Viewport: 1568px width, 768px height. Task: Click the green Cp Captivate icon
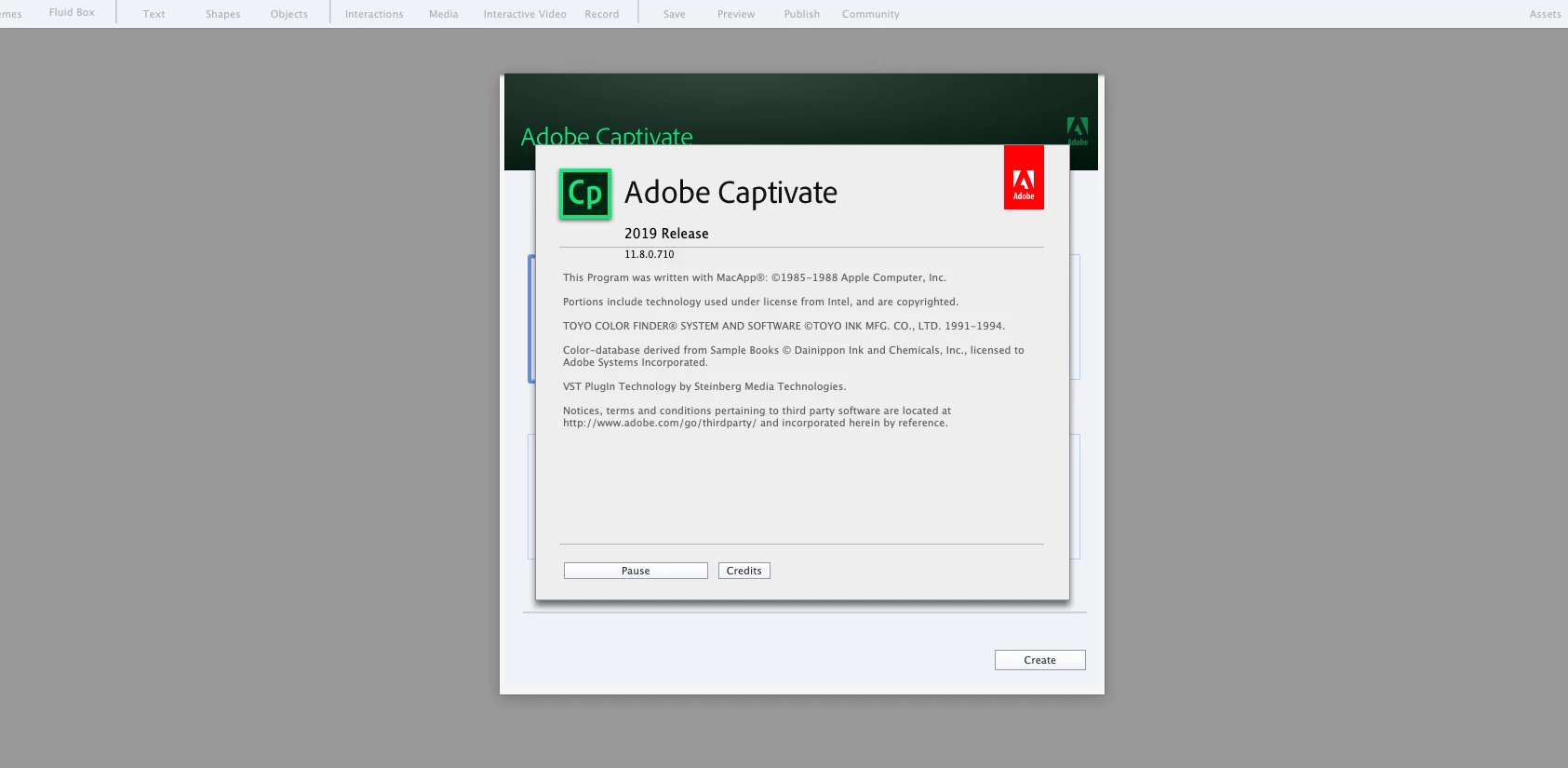click(x=584, y=194)
